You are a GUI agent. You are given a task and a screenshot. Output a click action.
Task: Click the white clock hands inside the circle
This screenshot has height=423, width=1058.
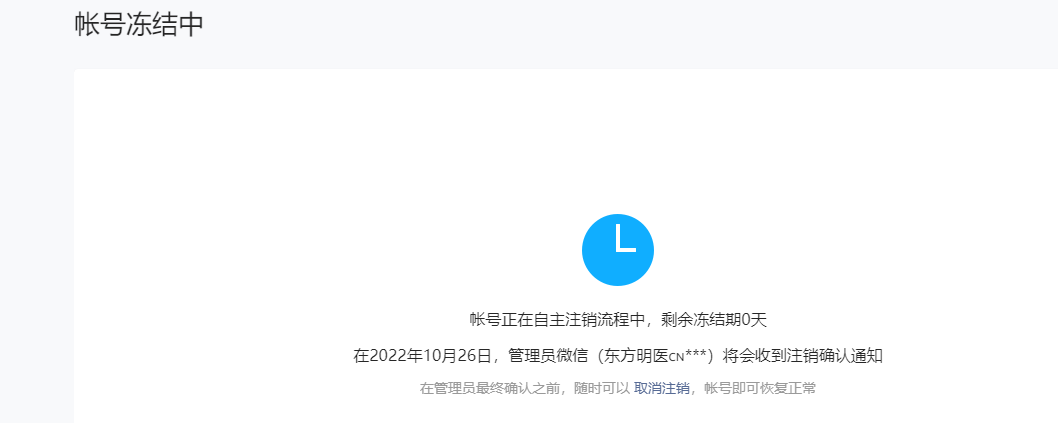click(x=625, y=239)
